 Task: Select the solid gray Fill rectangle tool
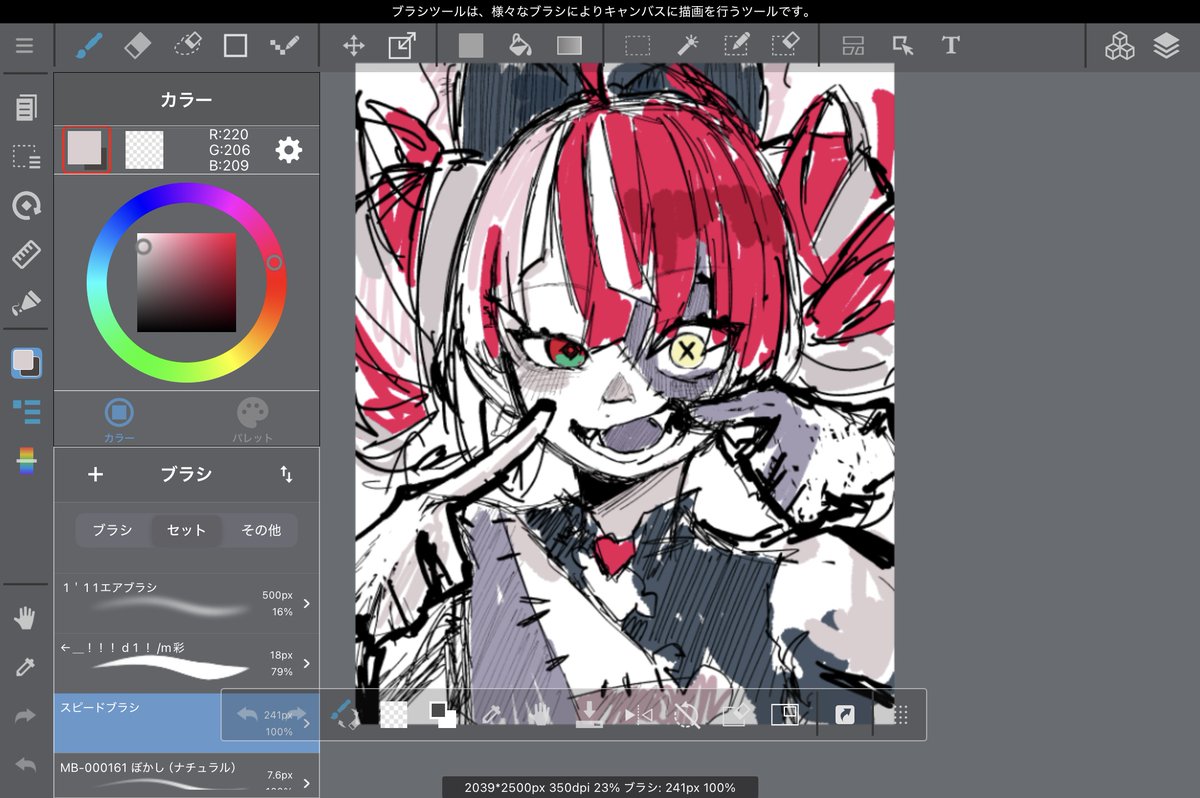click(471, 46)
